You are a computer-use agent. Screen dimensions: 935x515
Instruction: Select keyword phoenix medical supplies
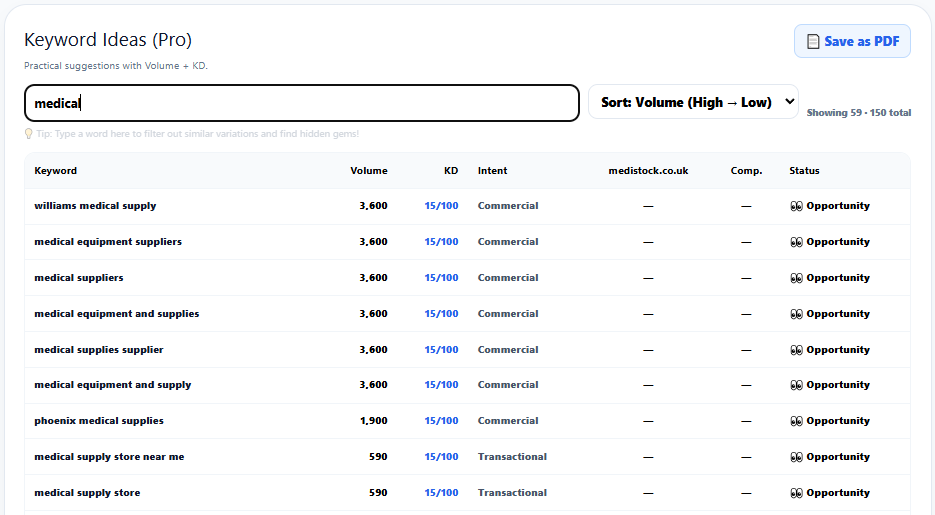point(99,421)
